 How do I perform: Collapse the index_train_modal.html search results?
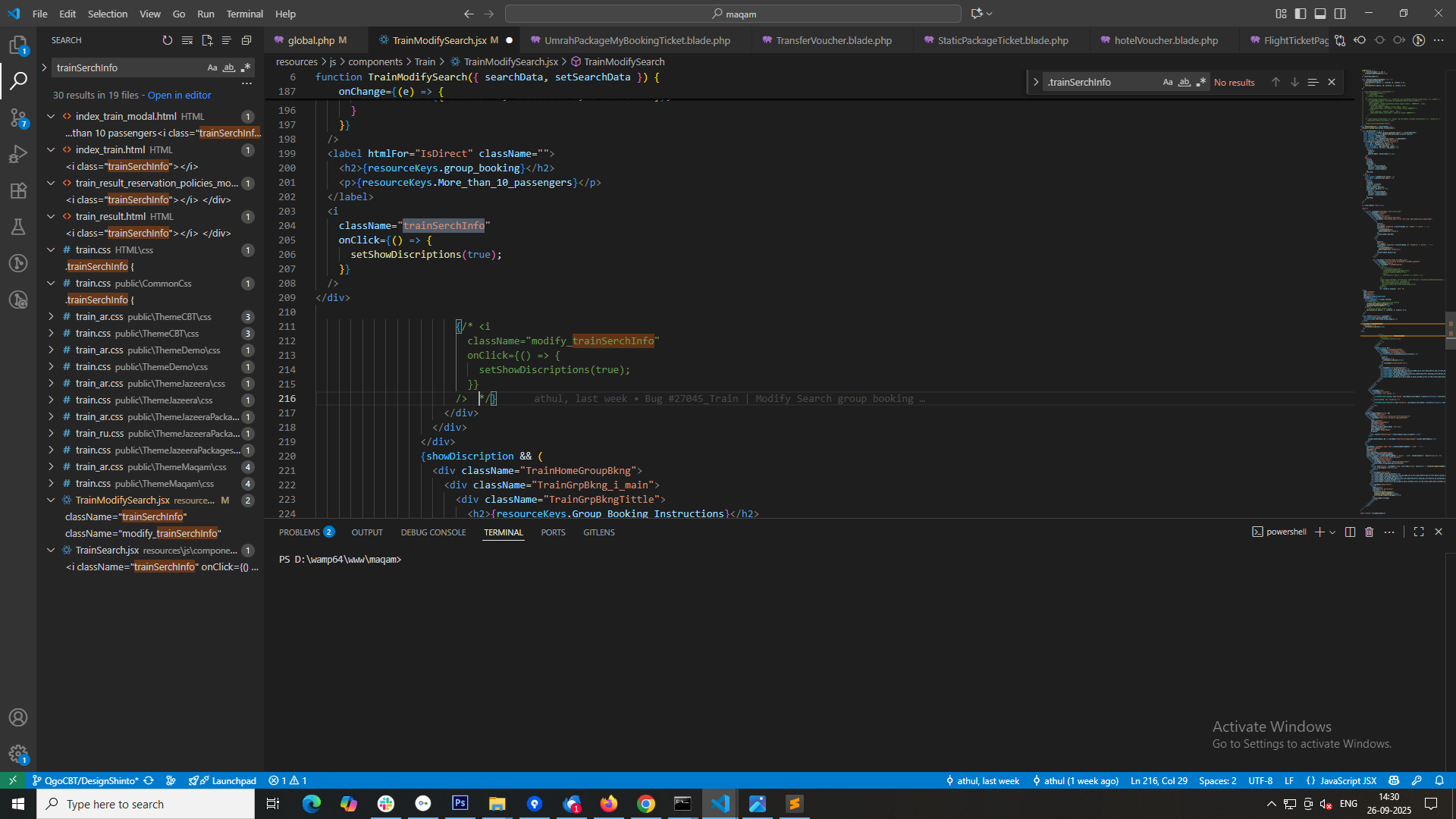[x=51, y=116]
